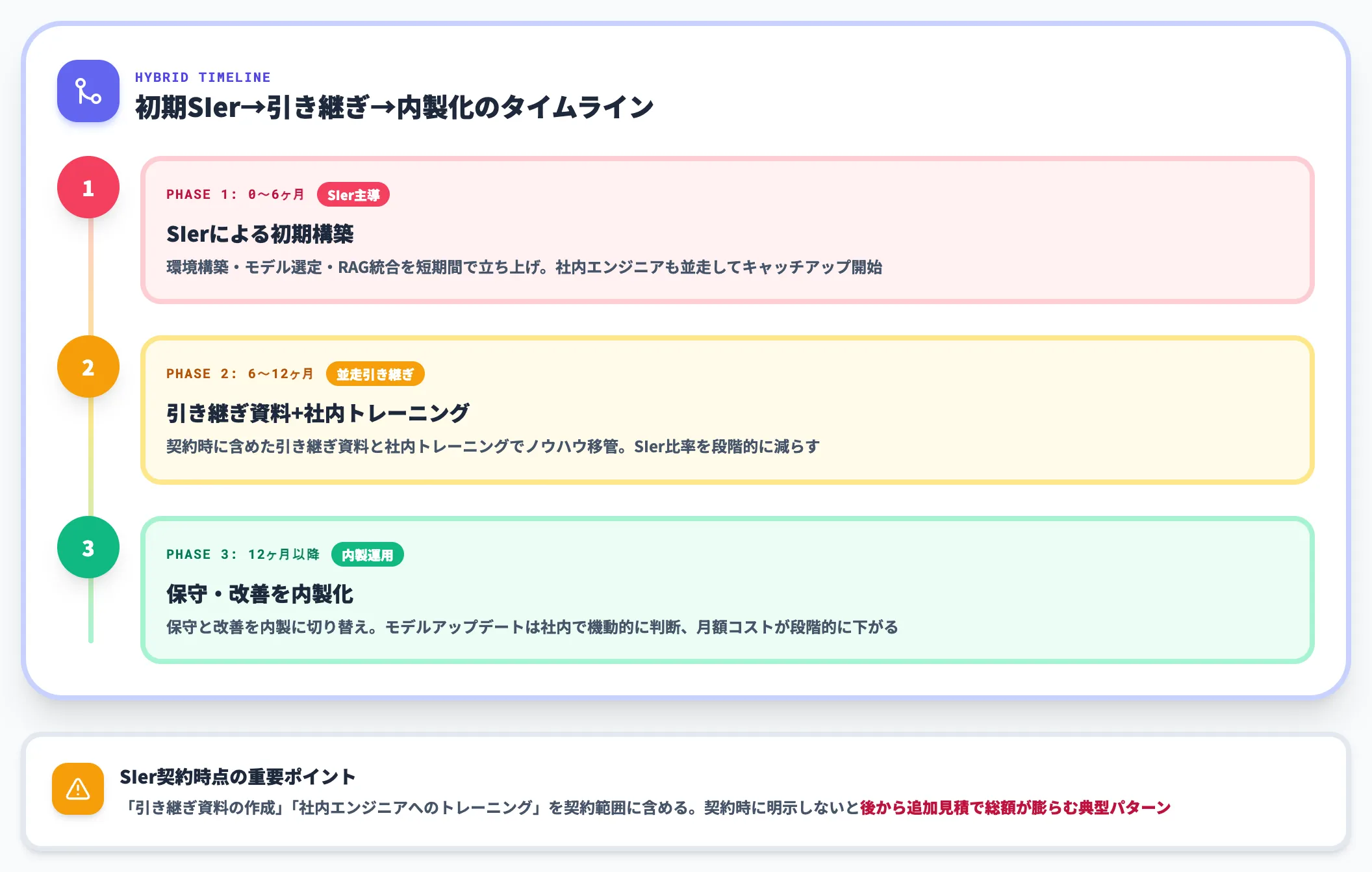
Task: Click the title 初期SIer→引き継ぎ→内製化のタイムライン
Action: [394, 107]
